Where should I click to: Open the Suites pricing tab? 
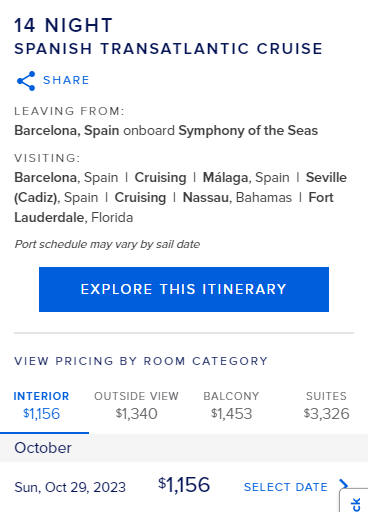click(326, 406)
